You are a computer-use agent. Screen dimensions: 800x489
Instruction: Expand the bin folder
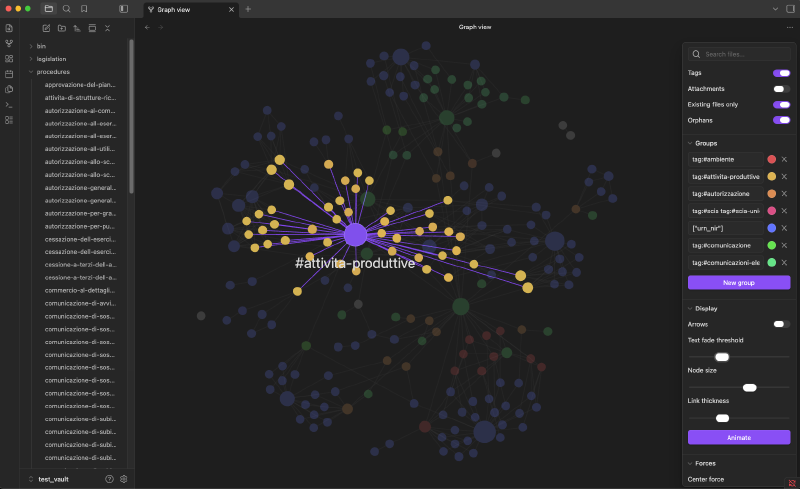coord(41,46)
